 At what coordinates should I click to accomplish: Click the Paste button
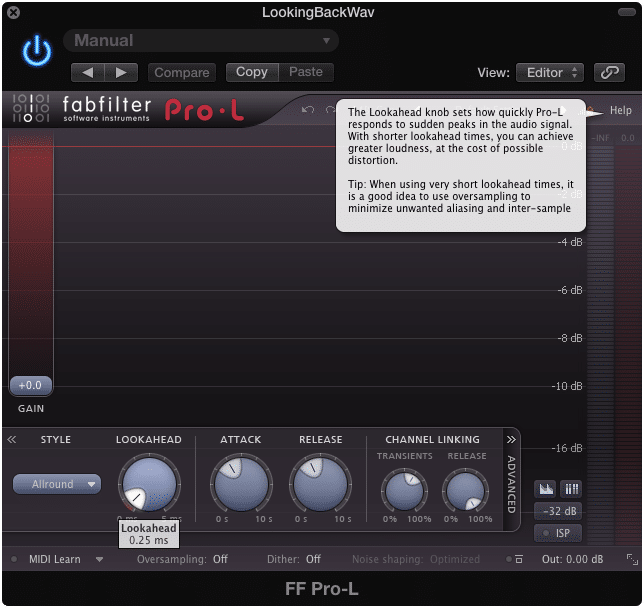pyautogui.click(x=306, y=72)
